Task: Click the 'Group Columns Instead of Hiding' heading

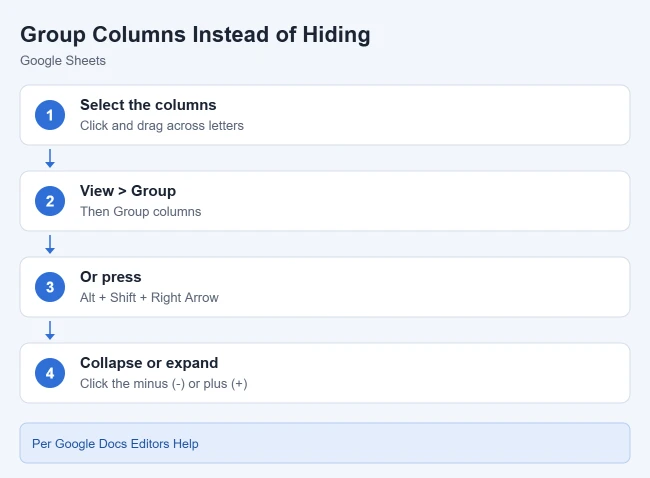Action: pyautogui.click(x=195, y=35)
